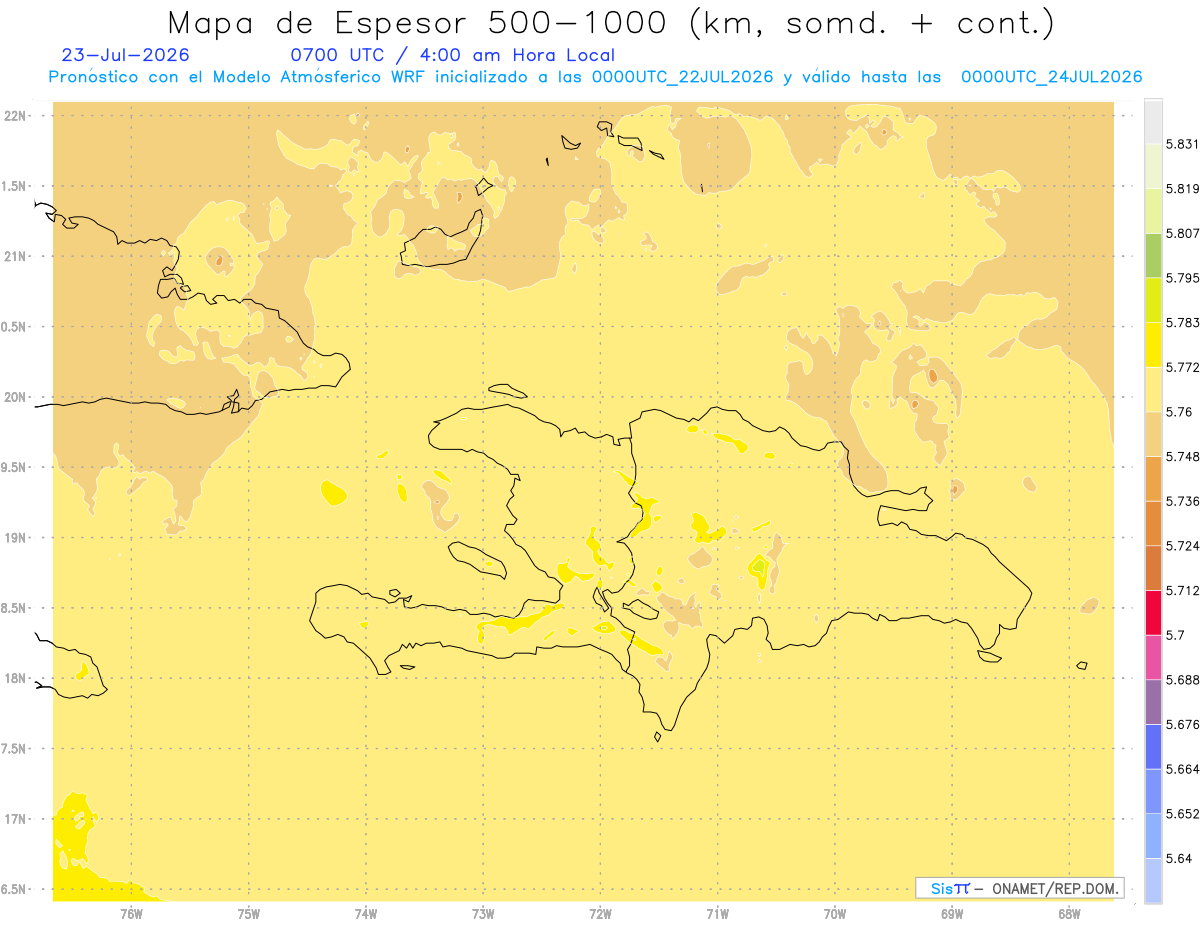Click legend value '5.795'
Screen dimensions: 1200x927
point(1183,278)
